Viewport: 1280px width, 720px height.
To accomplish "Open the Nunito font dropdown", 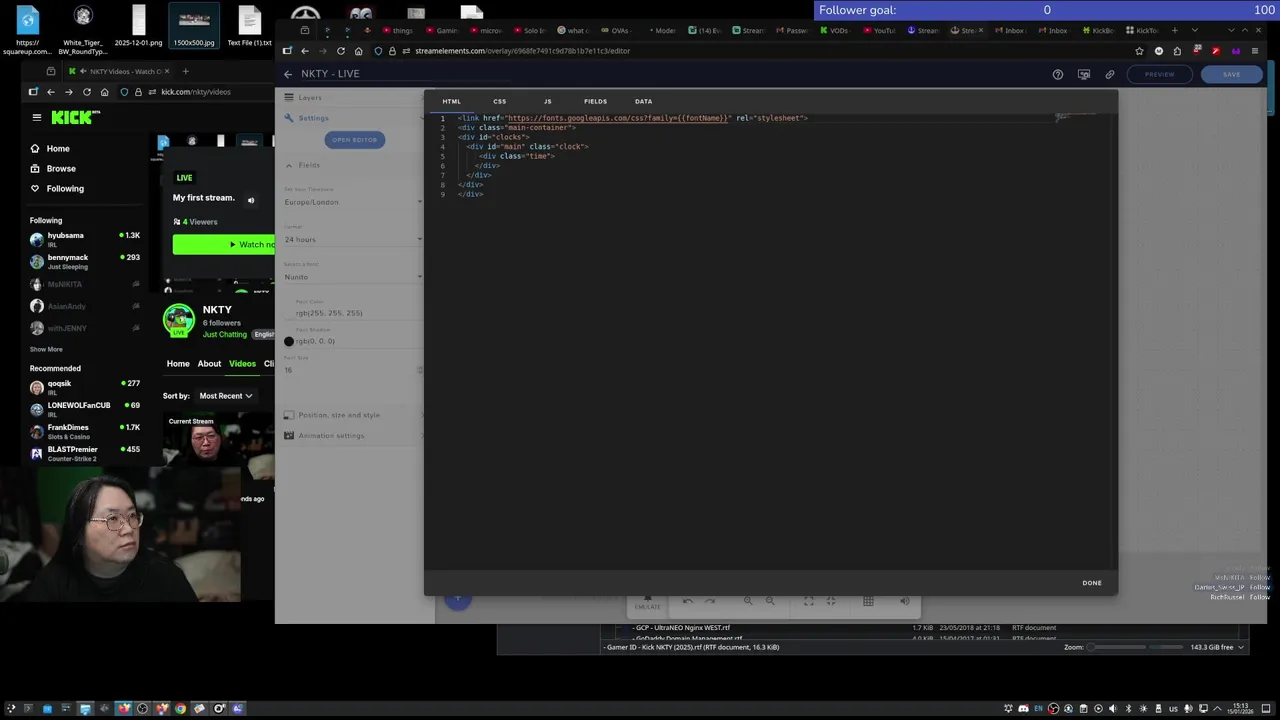I will 353,277.
